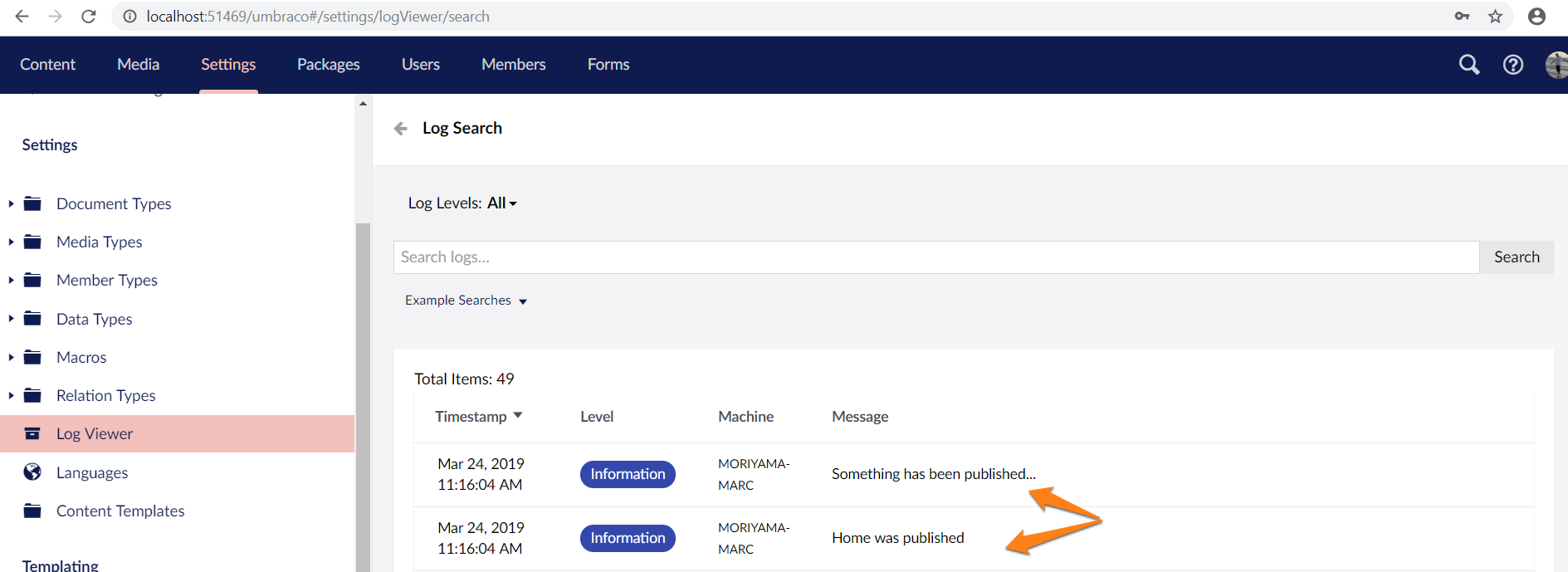Open the Example Searches dropdown
Viewport: 1568px width, 572px height.
coord(466,301)
